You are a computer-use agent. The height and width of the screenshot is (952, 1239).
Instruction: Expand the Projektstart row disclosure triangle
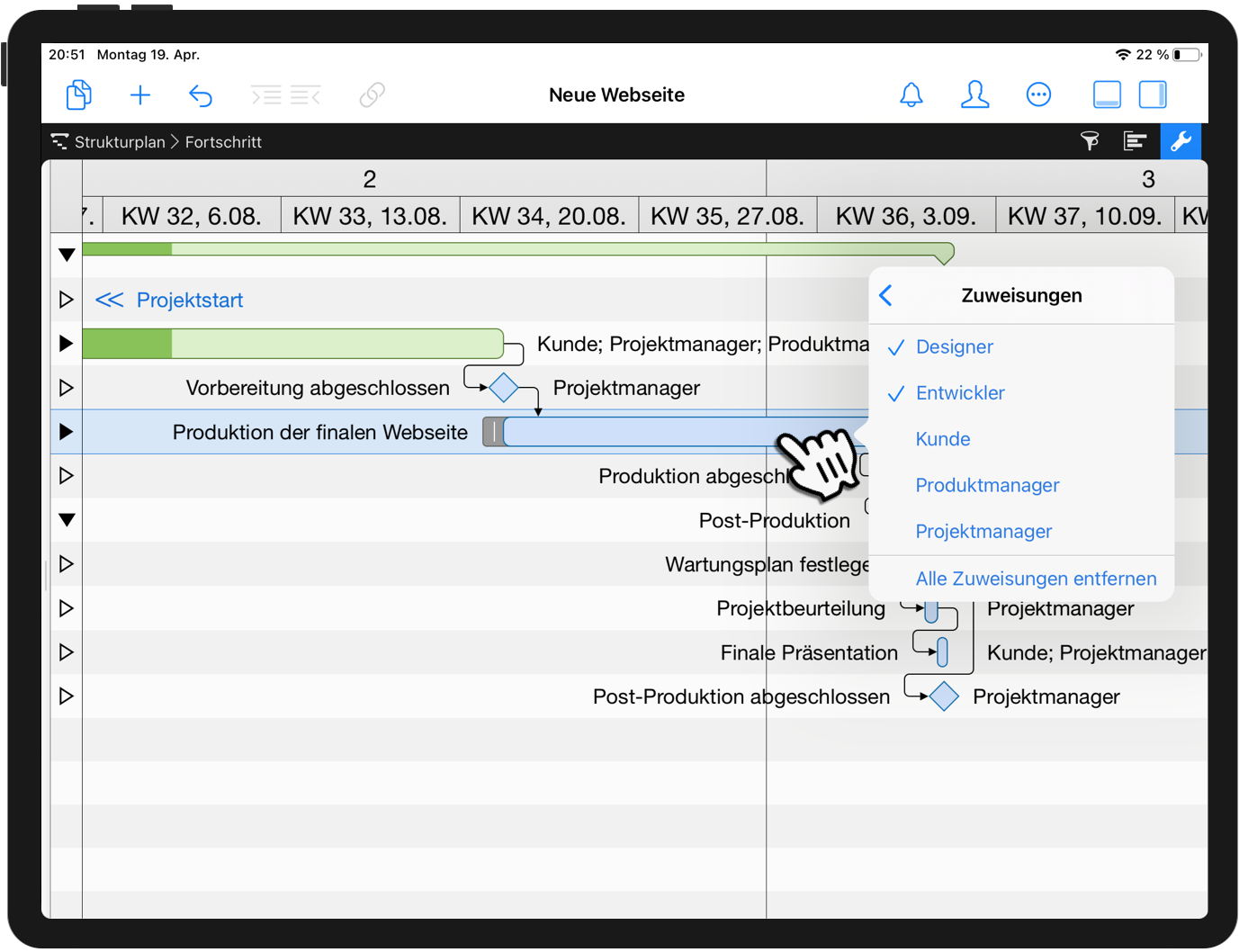tap(66, 299)
